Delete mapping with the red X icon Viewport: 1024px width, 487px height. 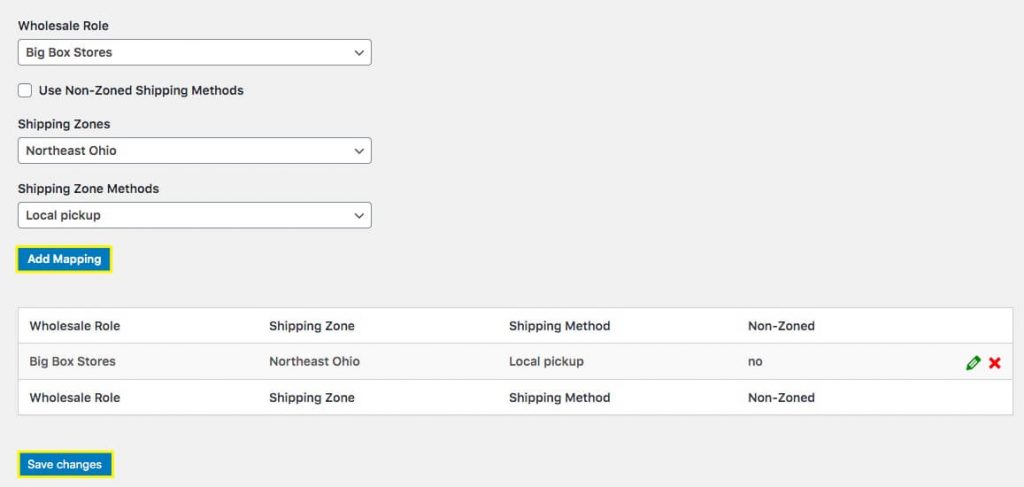click(x=995, y=362)
